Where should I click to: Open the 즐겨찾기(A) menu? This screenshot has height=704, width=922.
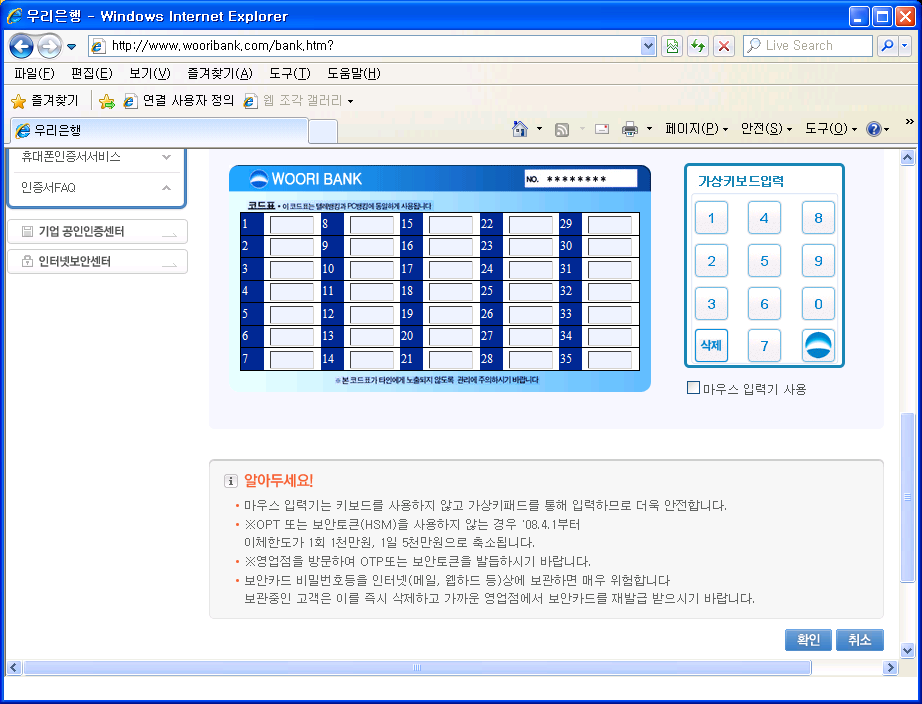(219, 74)
